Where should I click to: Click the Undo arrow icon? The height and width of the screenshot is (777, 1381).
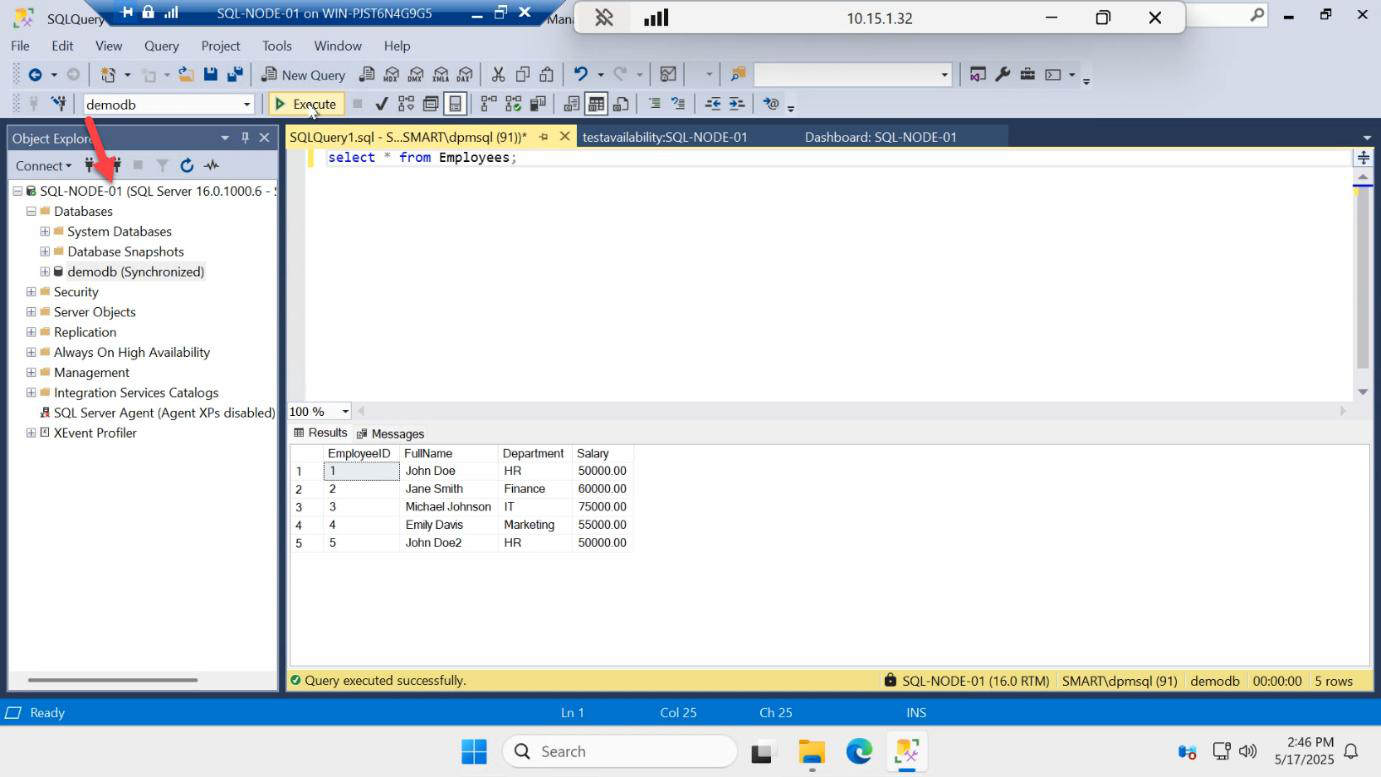point(581,74)
